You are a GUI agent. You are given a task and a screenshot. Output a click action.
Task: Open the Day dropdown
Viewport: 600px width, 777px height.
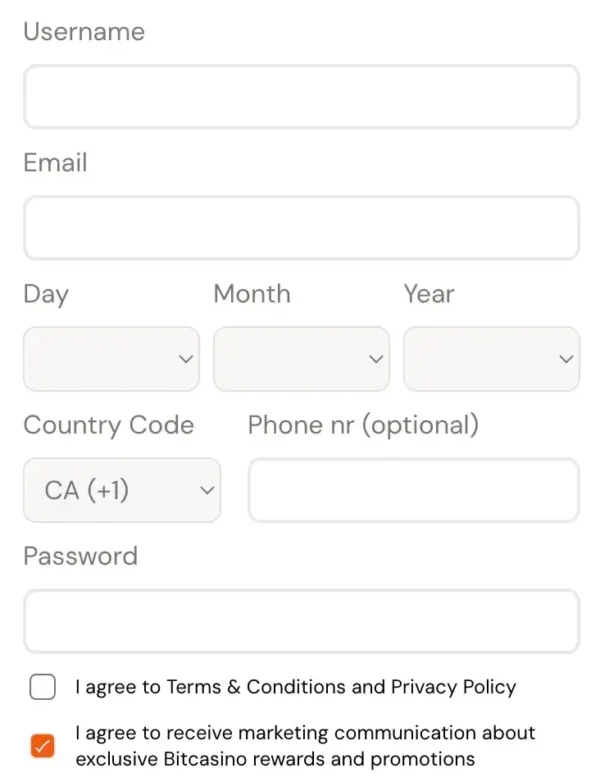click(111, 359)
